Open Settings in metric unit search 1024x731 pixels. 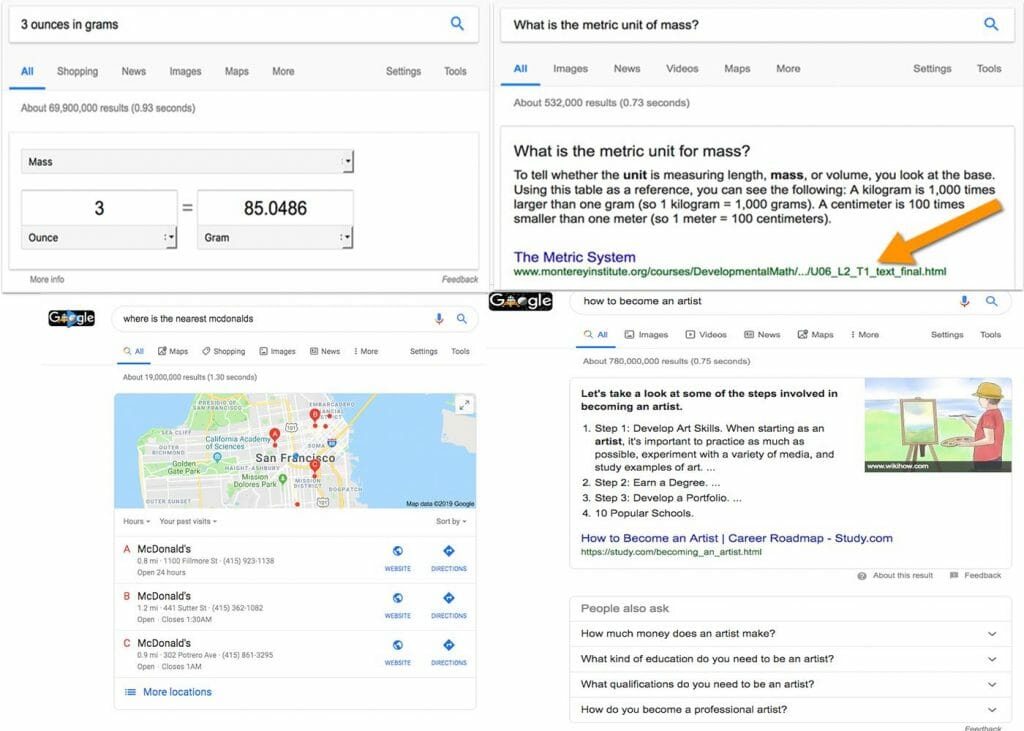point(932,69)
